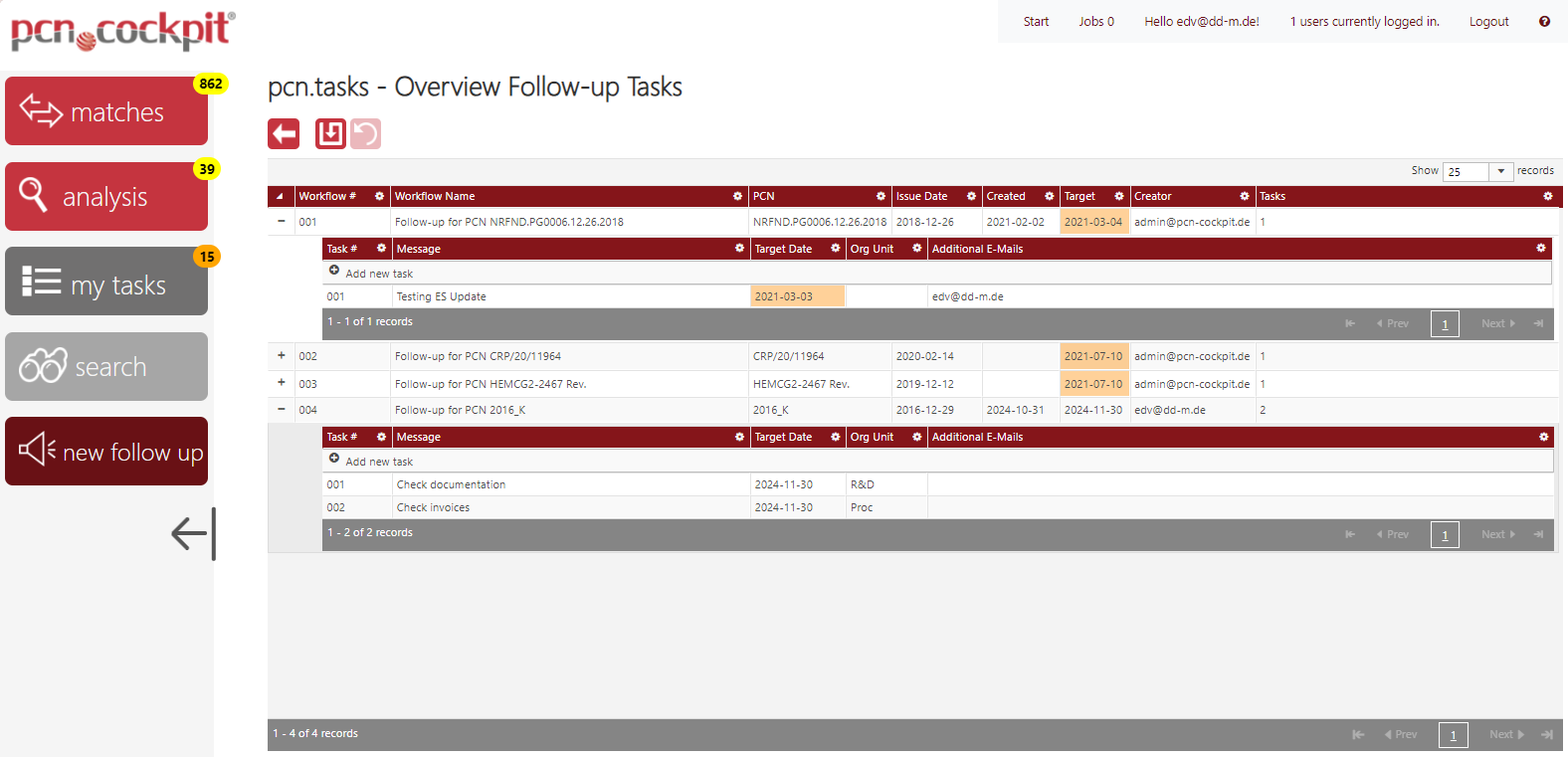
Task: Open Message gear in workflow 004 subtable
Action: coord(739,436)
